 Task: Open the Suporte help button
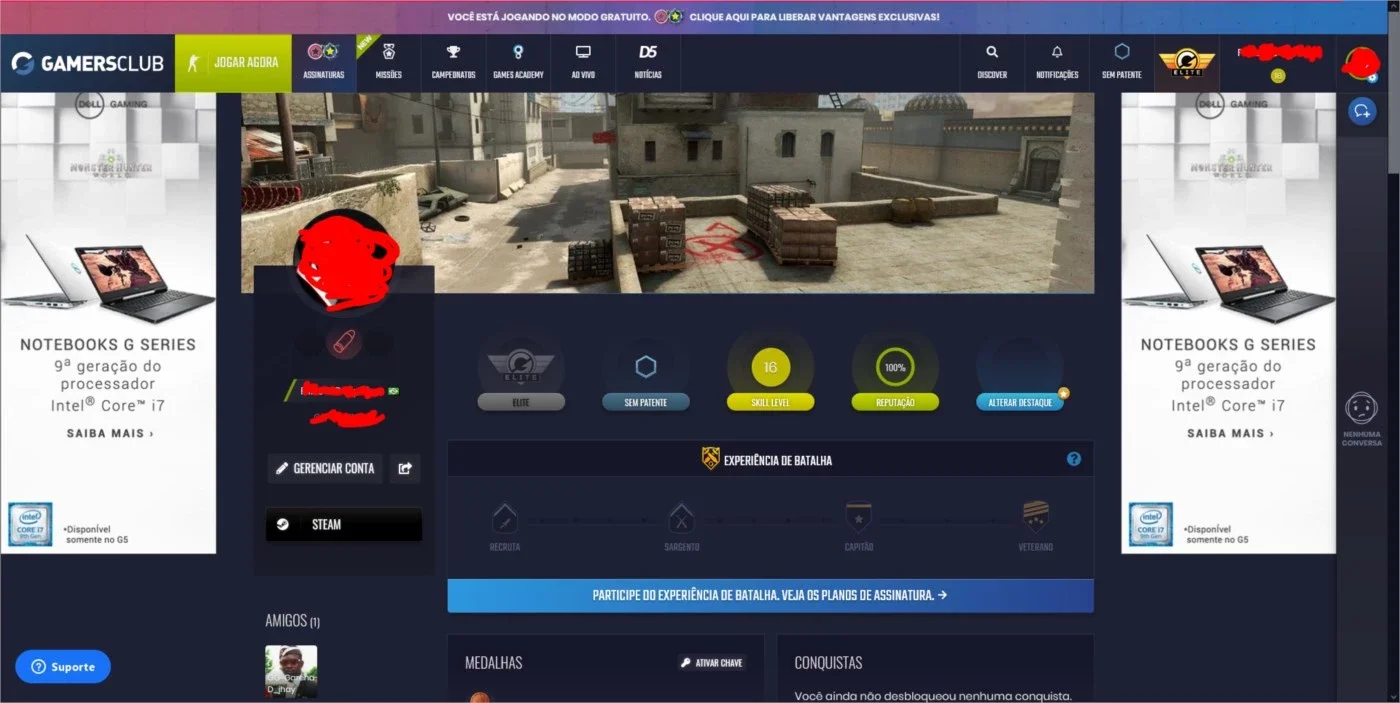[63, 666]
